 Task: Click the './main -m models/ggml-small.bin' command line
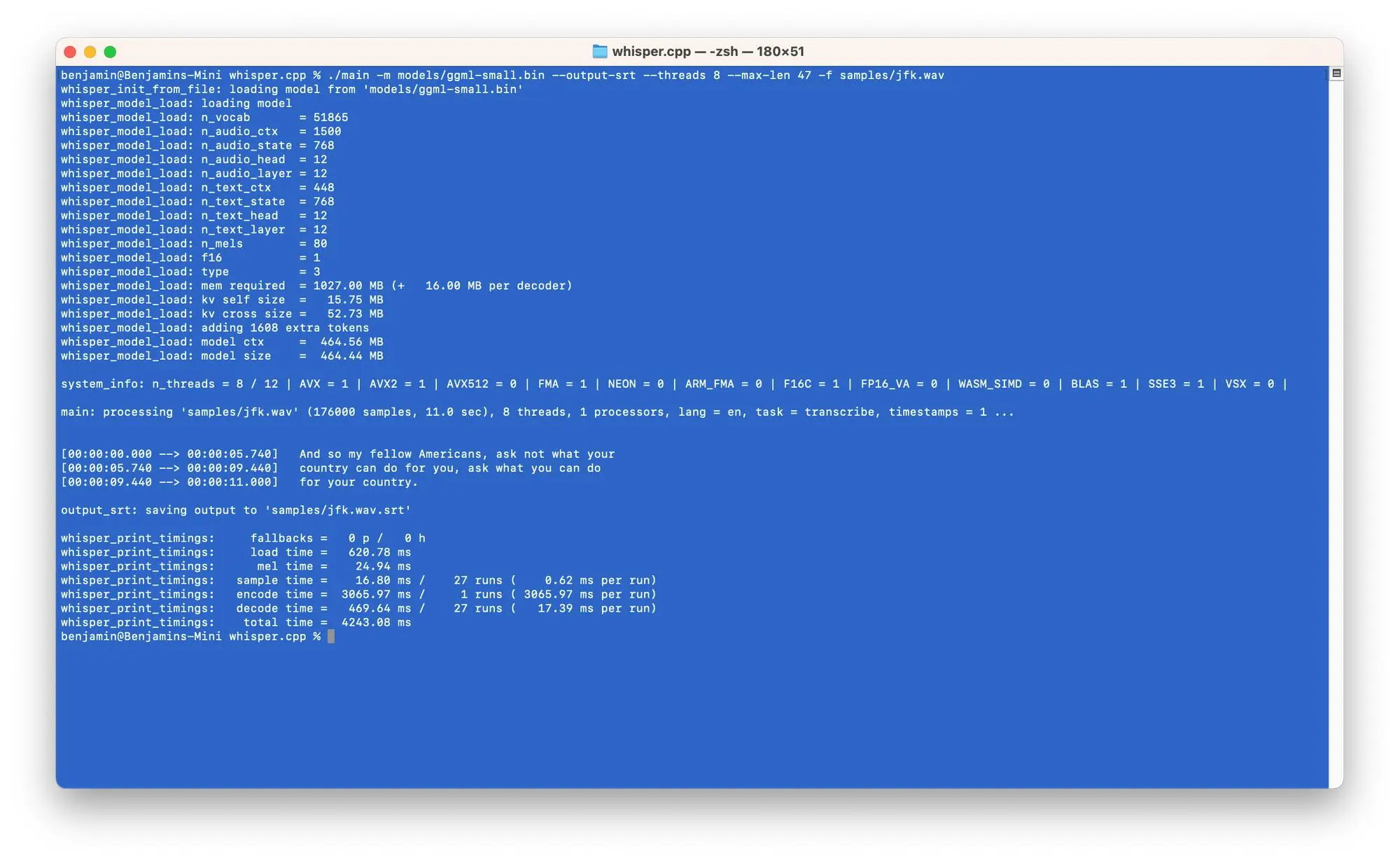(502, 75)
